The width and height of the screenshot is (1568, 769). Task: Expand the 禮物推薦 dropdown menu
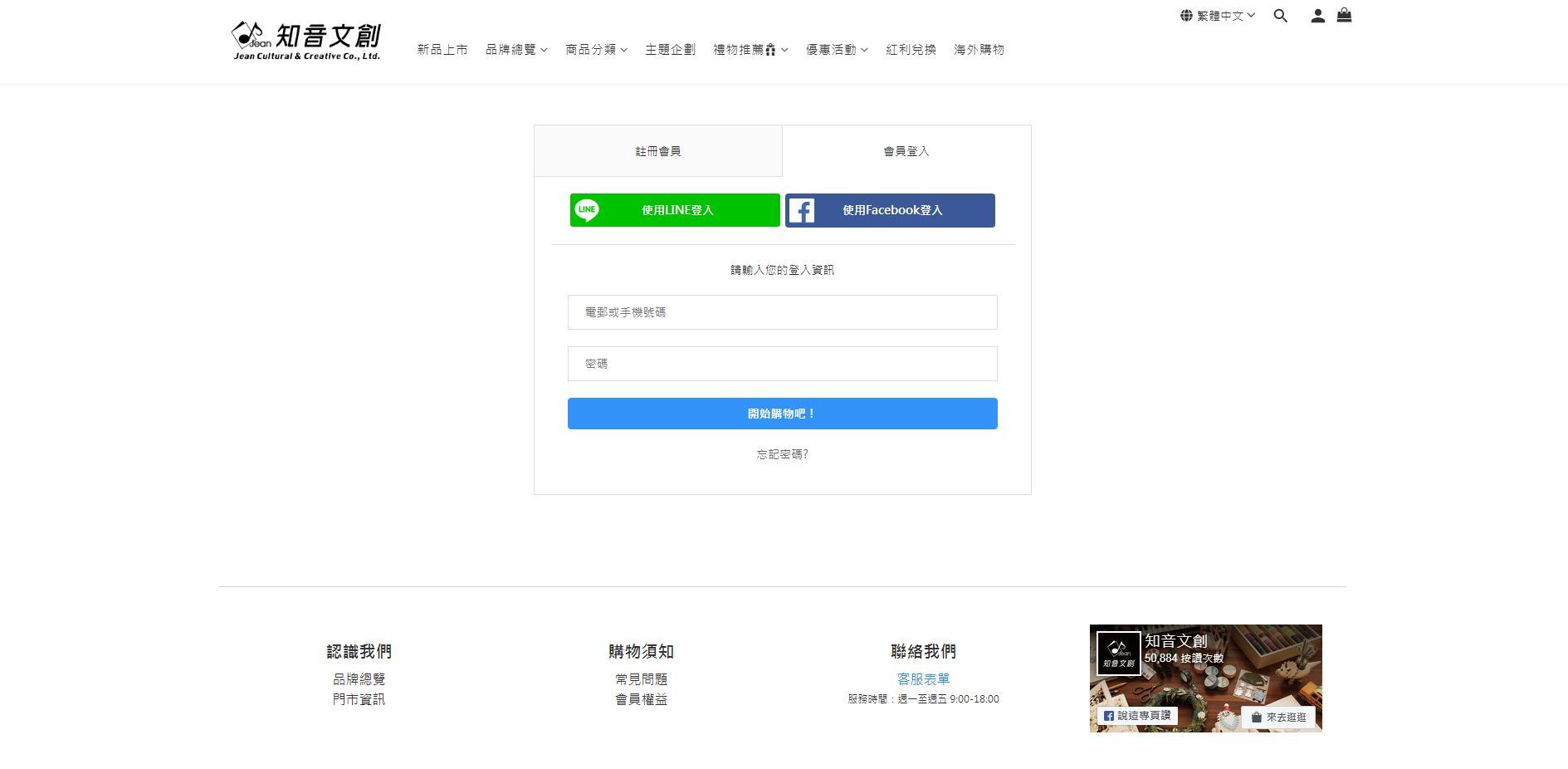pos(750,50)
